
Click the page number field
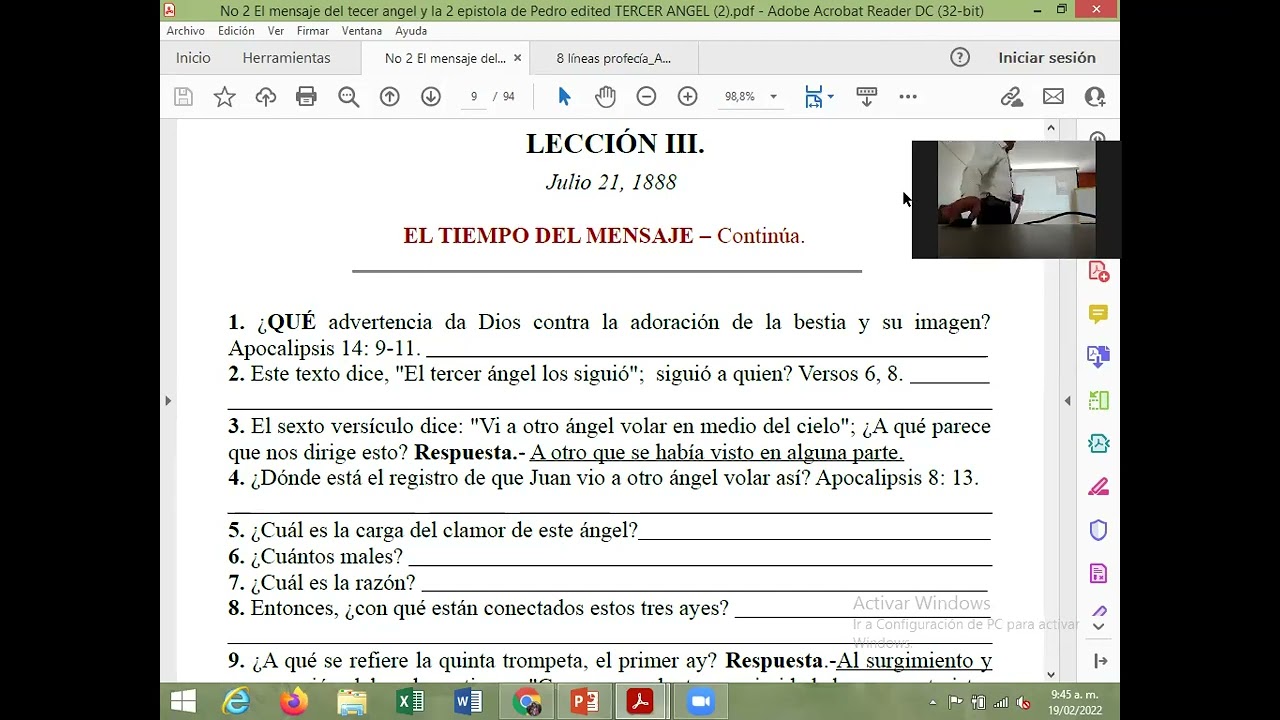click(x=474, y=97)
